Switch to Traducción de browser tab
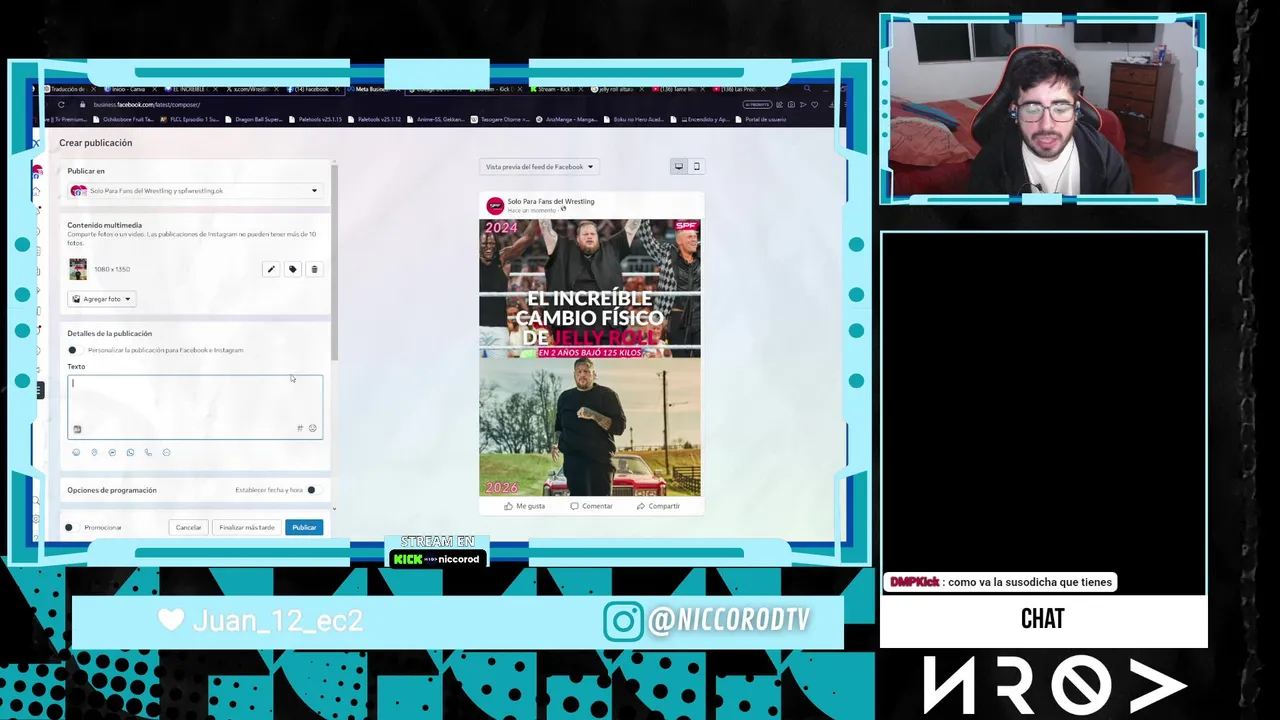1280x720 pixels. point(68,89)
